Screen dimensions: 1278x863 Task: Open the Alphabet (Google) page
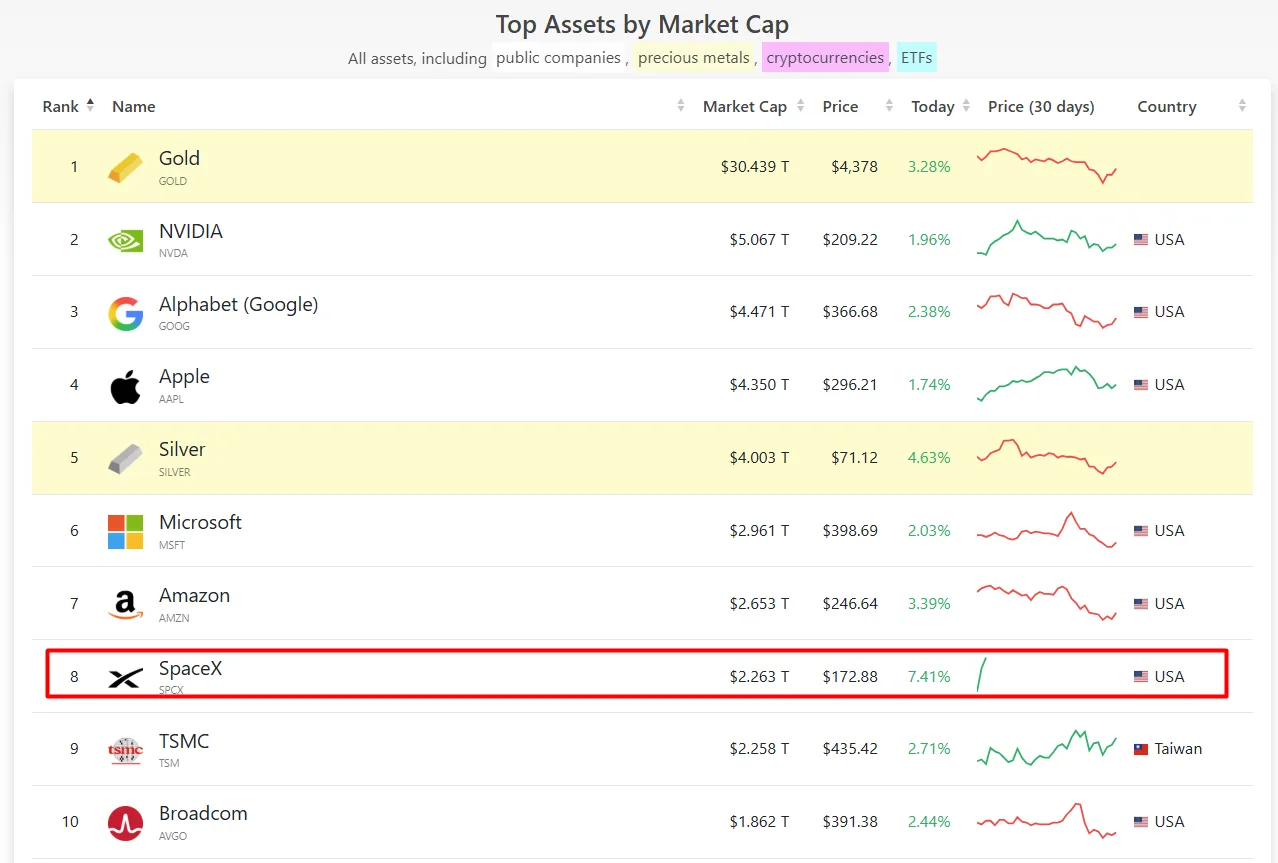tap(238, 304)
